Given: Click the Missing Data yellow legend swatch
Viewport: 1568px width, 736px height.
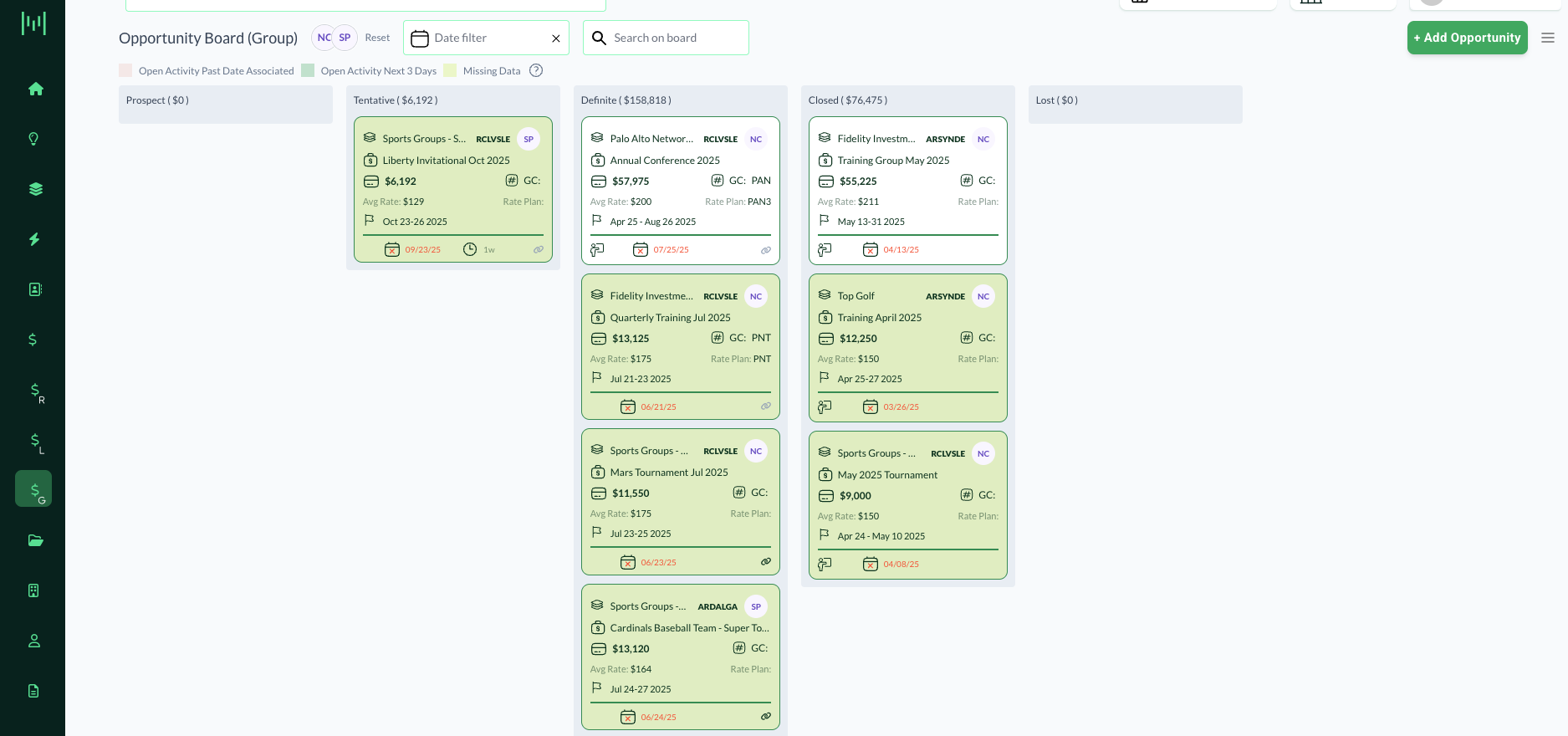Looking at the screenshot, I should tap(450, 70).
